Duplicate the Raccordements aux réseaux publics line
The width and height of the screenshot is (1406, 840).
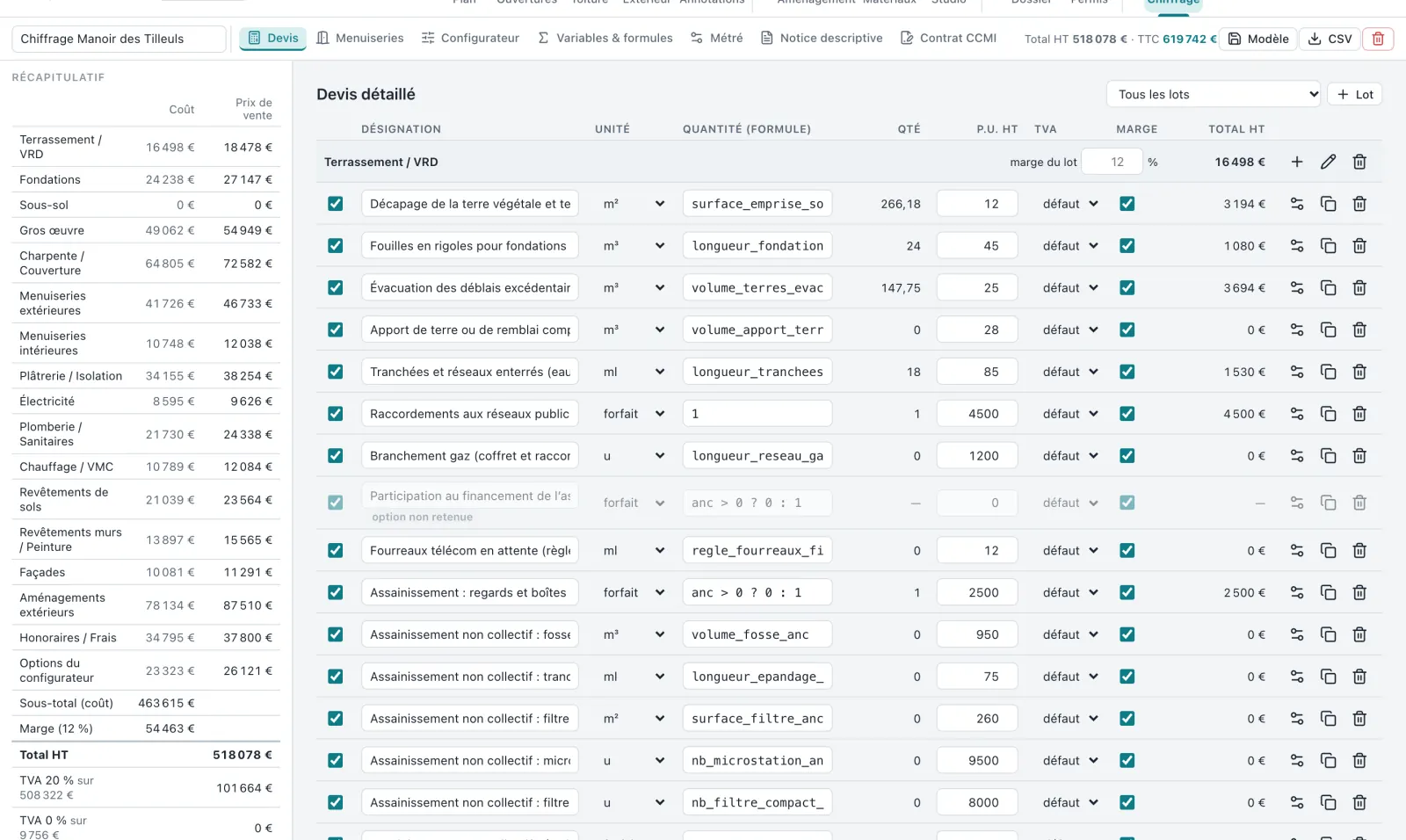coord(1328,414)
